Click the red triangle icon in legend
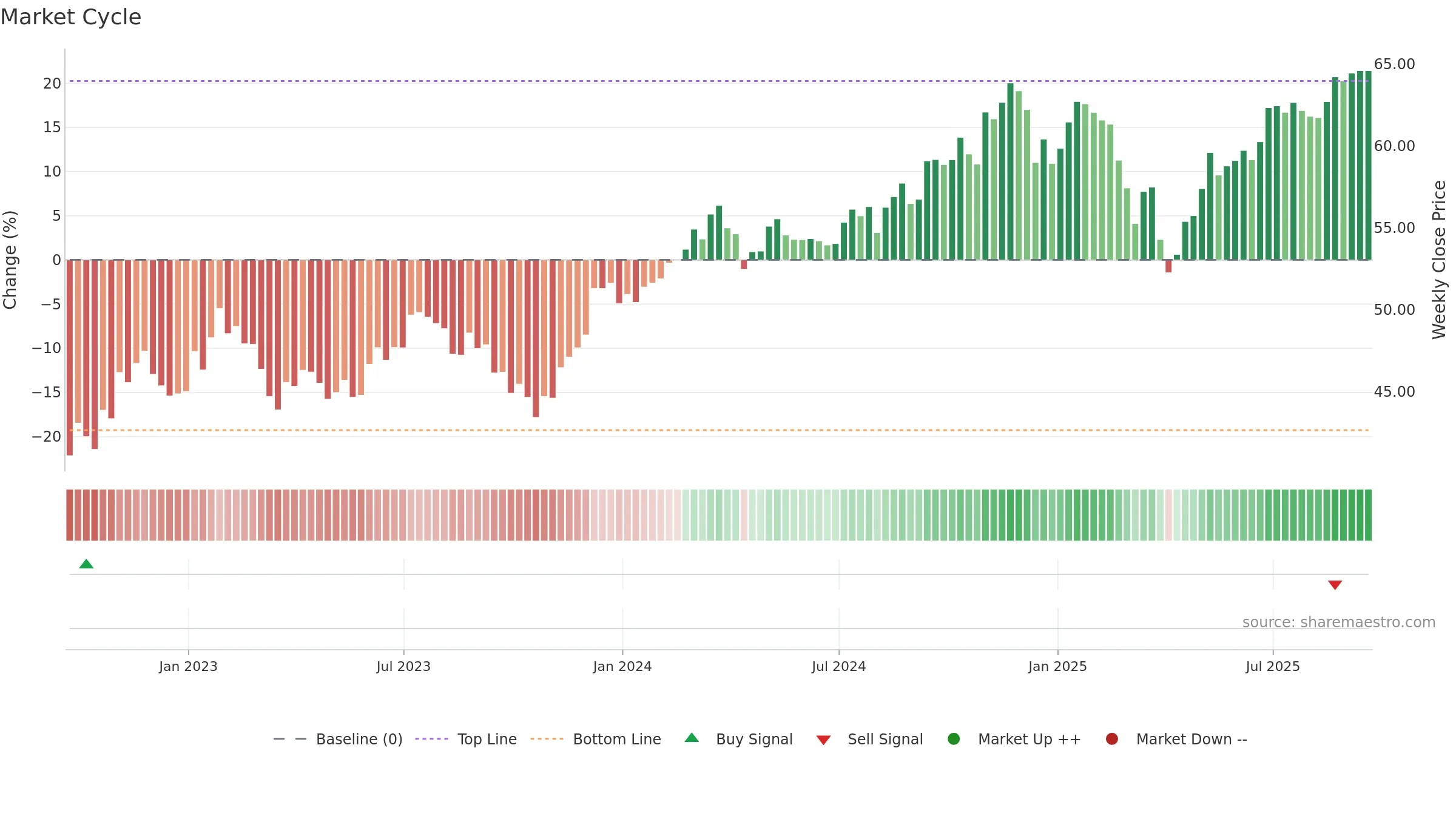 tap(823, 740)
